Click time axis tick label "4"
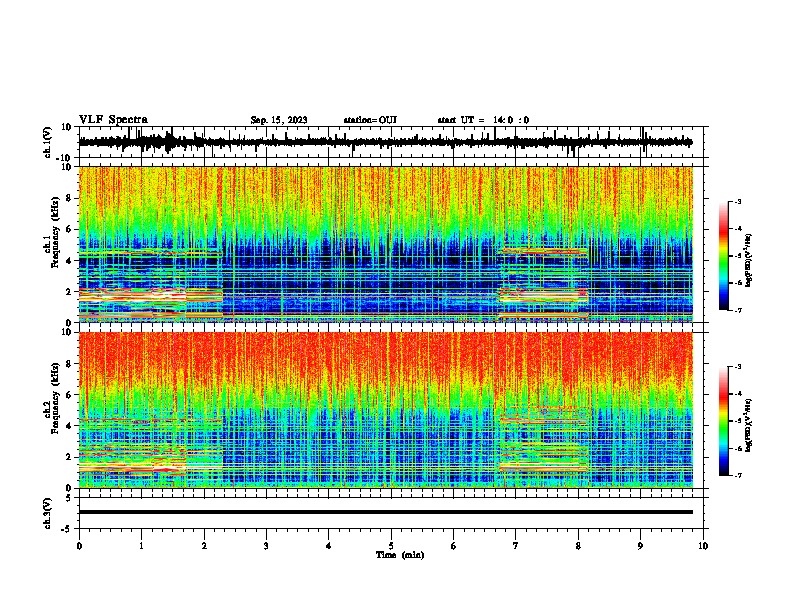792x612 pixels. coord(329,546)
